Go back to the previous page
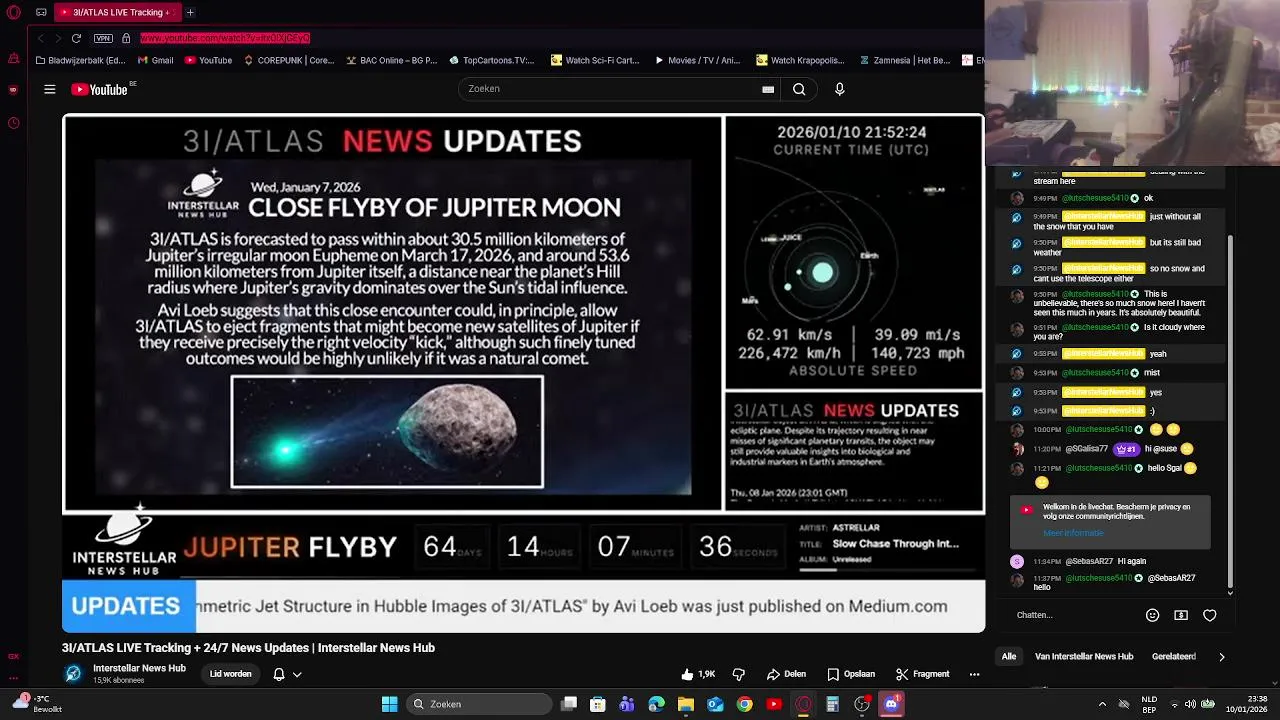1280x720 pixels. [x=40, y=38]
